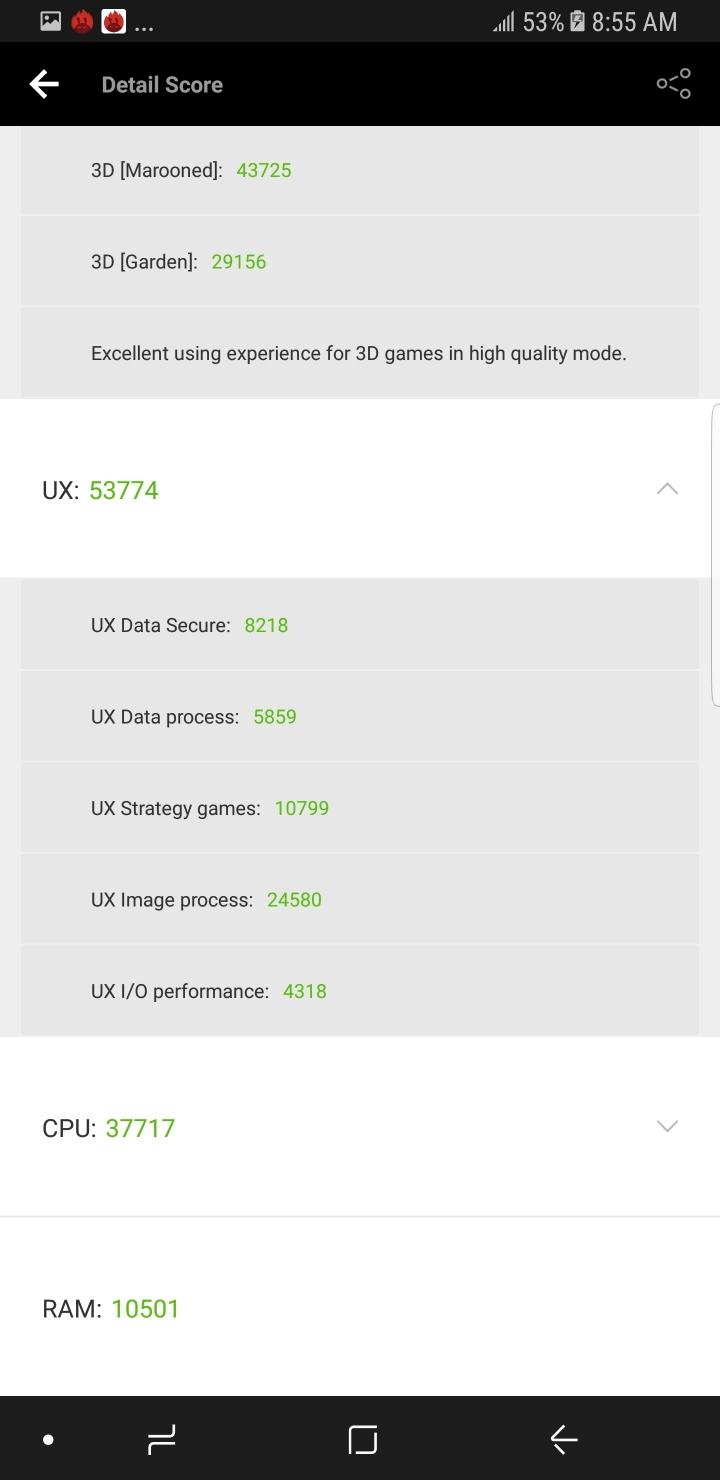The height and width of the screenshot is (1480, 720).
Task: Expand the CPU score section
Action: [666, 1127]
